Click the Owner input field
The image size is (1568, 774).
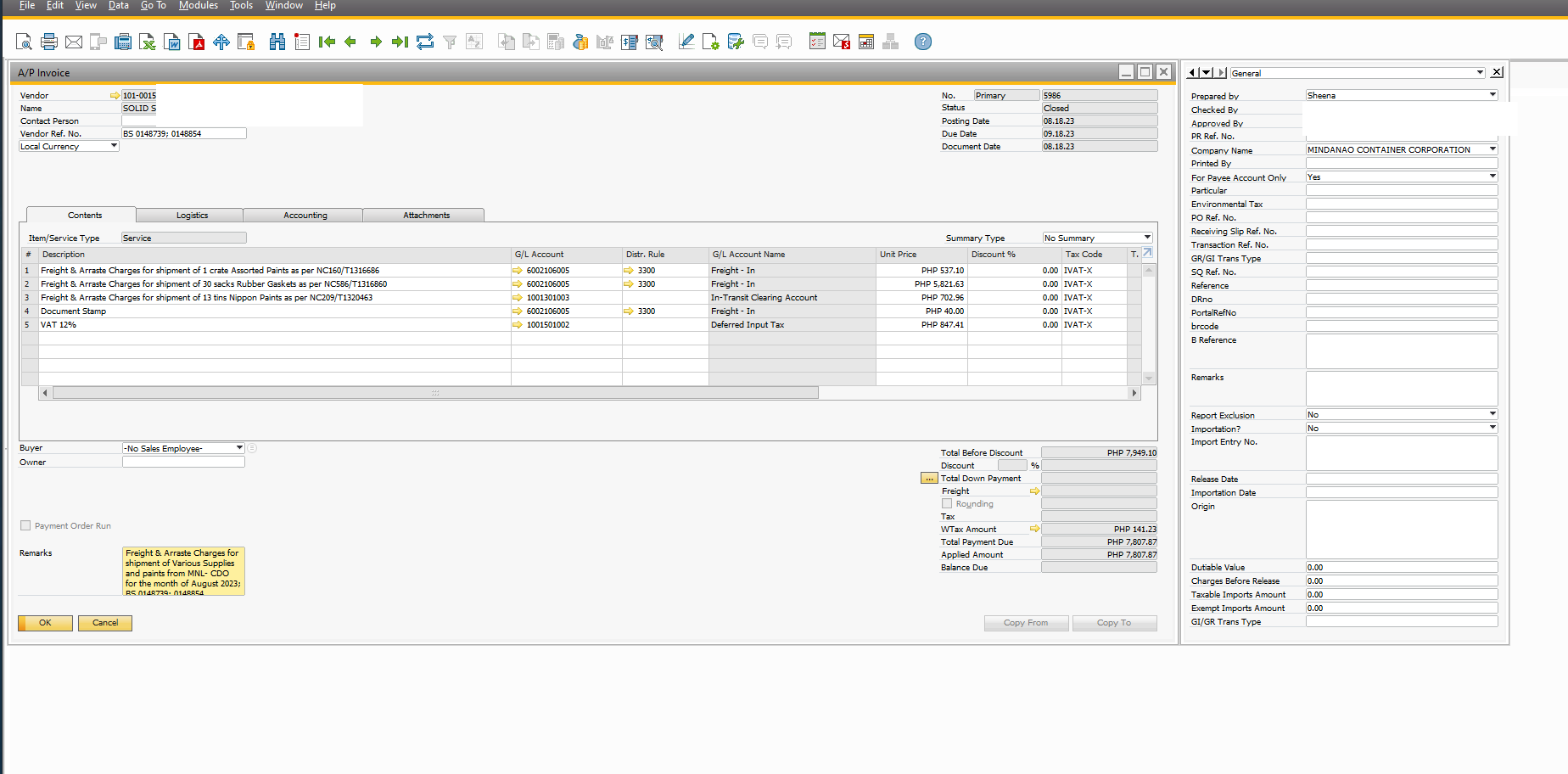[x=183, y=462]
